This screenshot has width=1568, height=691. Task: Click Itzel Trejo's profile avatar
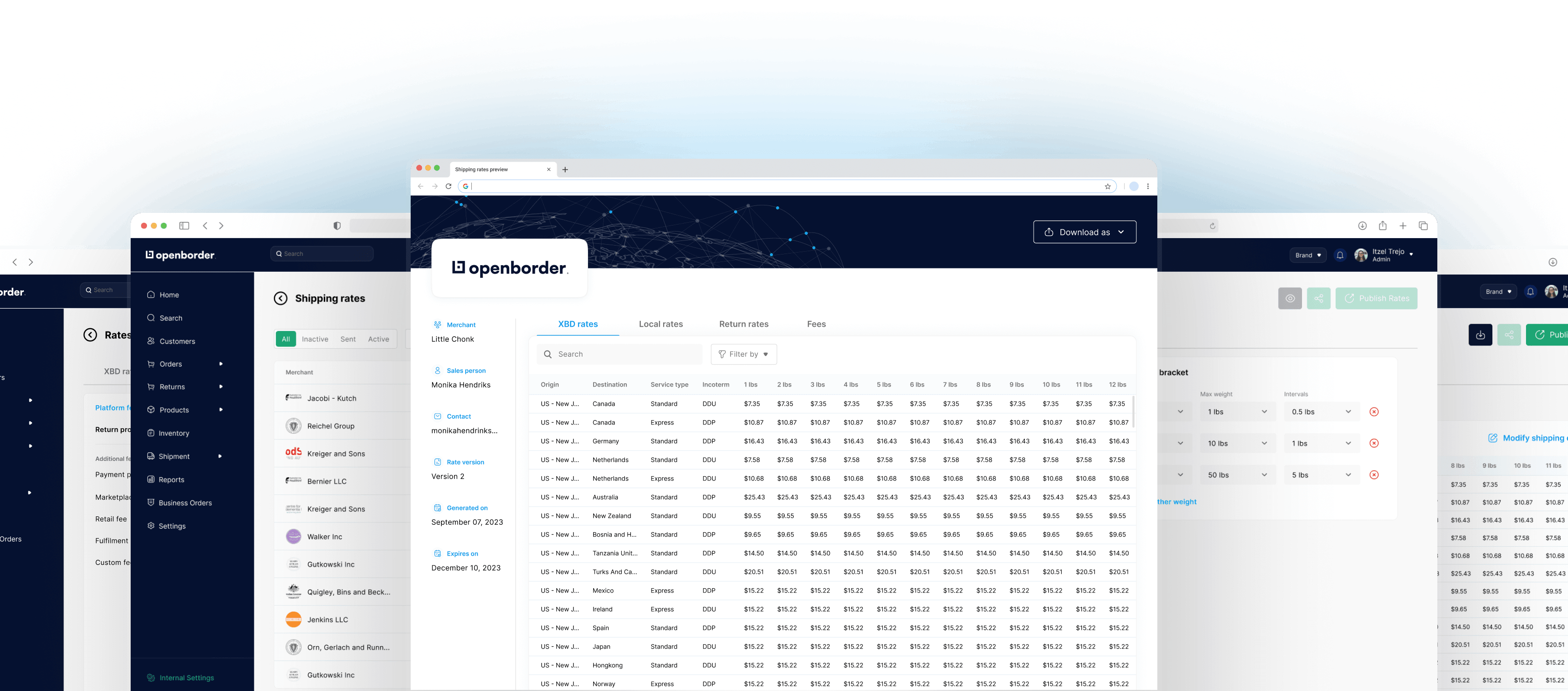pyautogui.click(x=1361, y=255)
